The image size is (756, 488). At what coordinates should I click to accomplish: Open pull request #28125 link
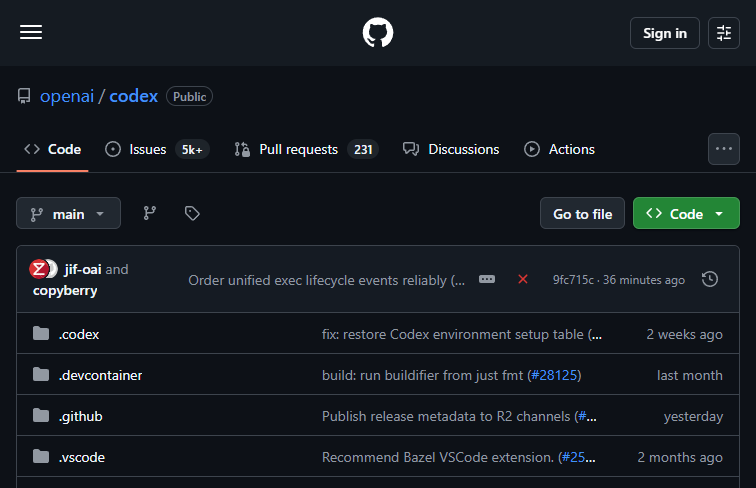click(x=554, y=375)
